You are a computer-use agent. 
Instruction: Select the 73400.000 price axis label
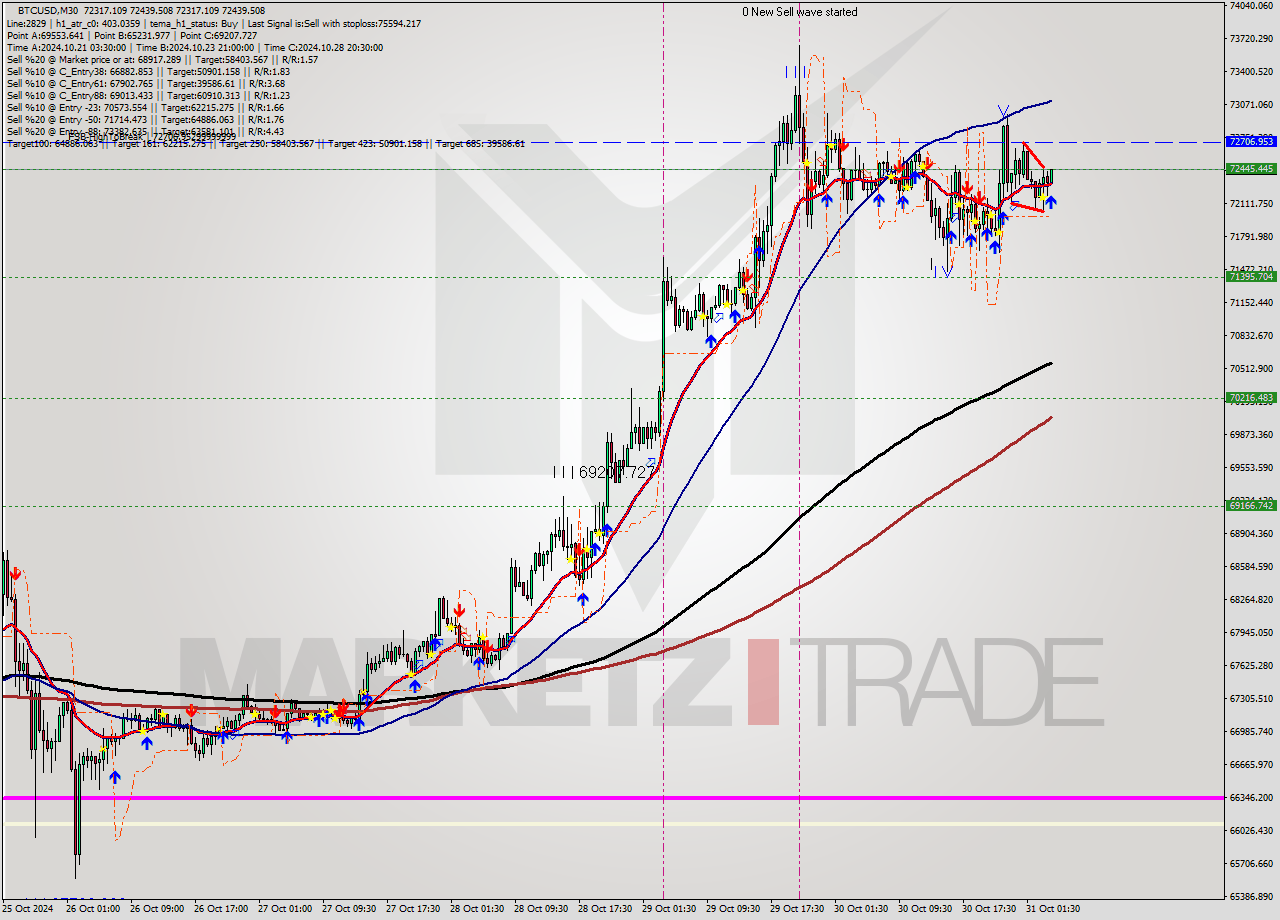click(x=1251, y=71)
